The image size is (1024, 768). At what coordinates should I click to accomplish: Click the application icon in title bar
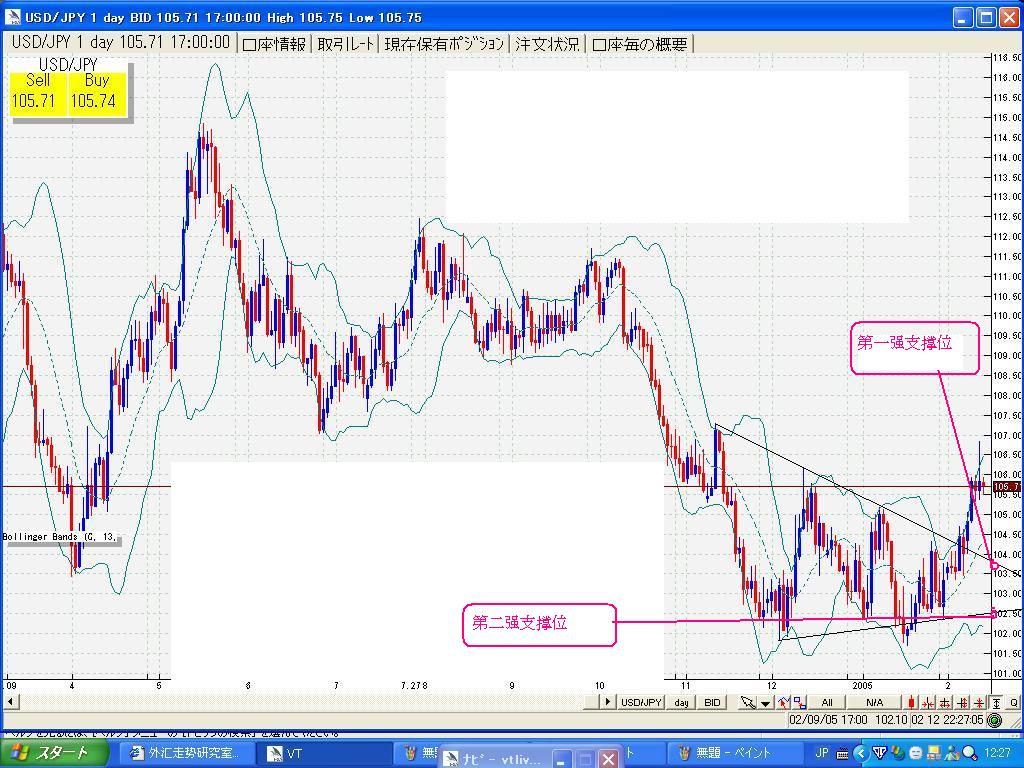coord(12,17)
